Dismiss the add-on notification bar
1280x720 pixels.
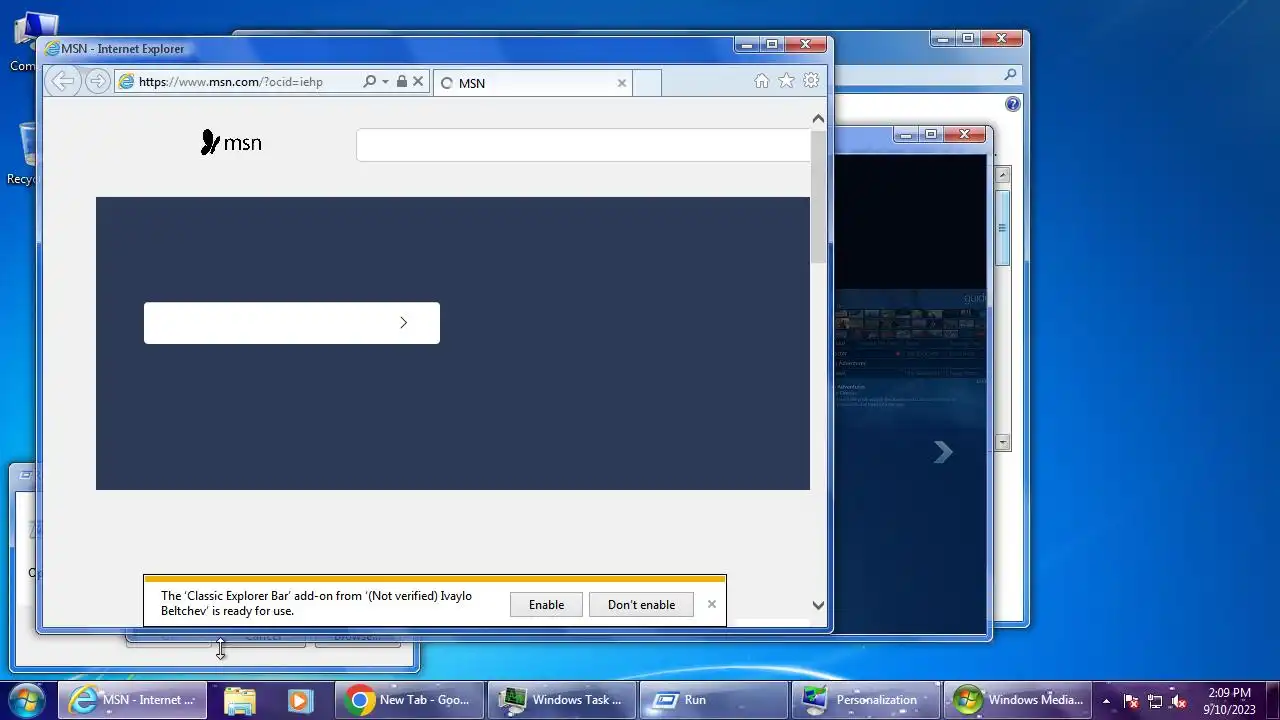click(x=712, y=604)
